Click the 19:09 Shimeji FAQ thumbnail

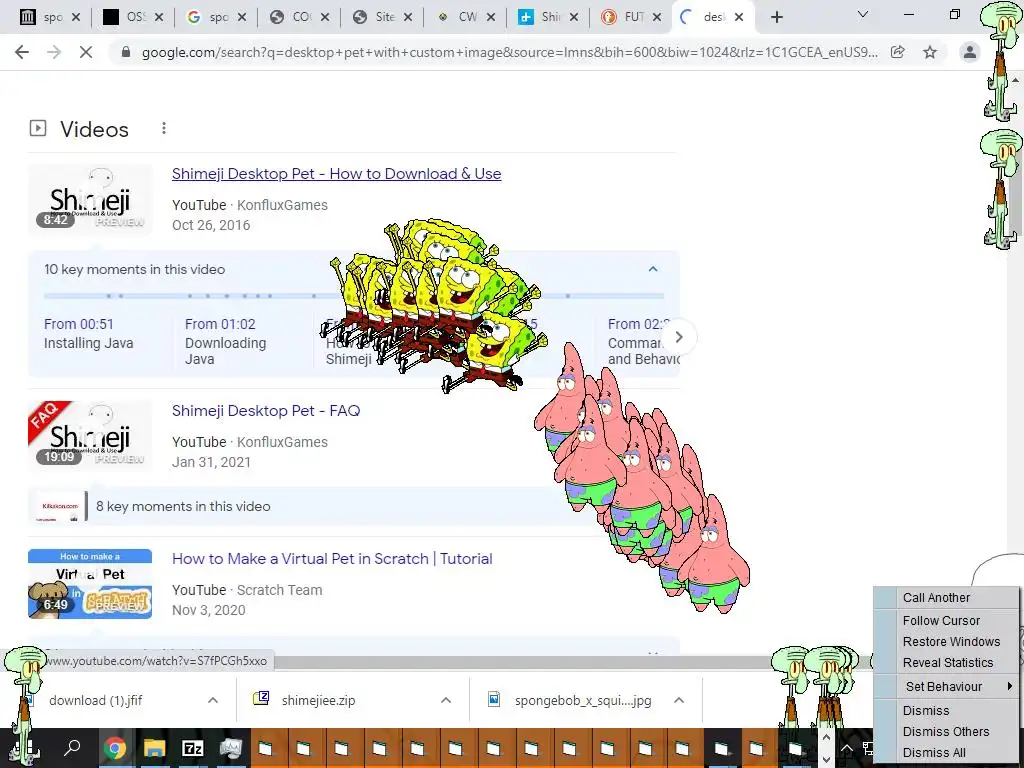90,436
